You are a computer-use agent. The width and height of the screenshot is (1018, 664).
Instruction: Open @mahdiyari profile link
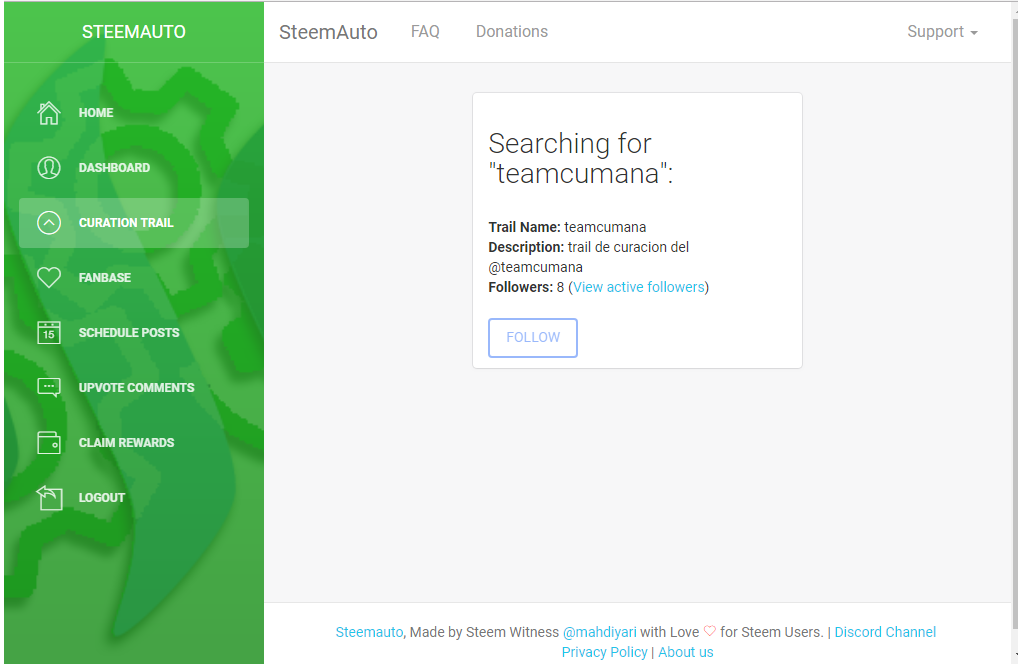[x=599, y=632]
